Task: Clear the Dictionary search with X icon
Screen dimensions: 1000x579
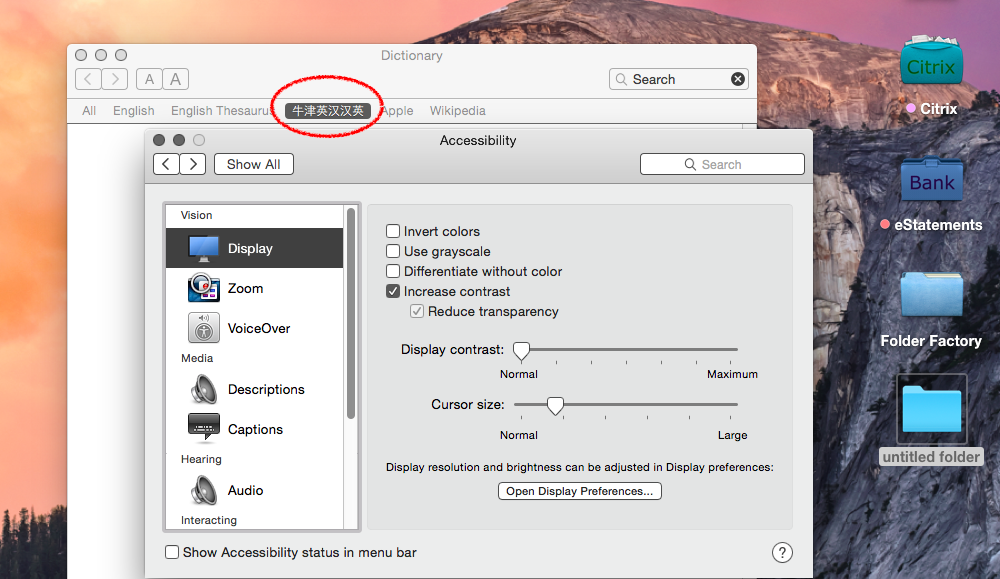Action: (x=737, y=79)
